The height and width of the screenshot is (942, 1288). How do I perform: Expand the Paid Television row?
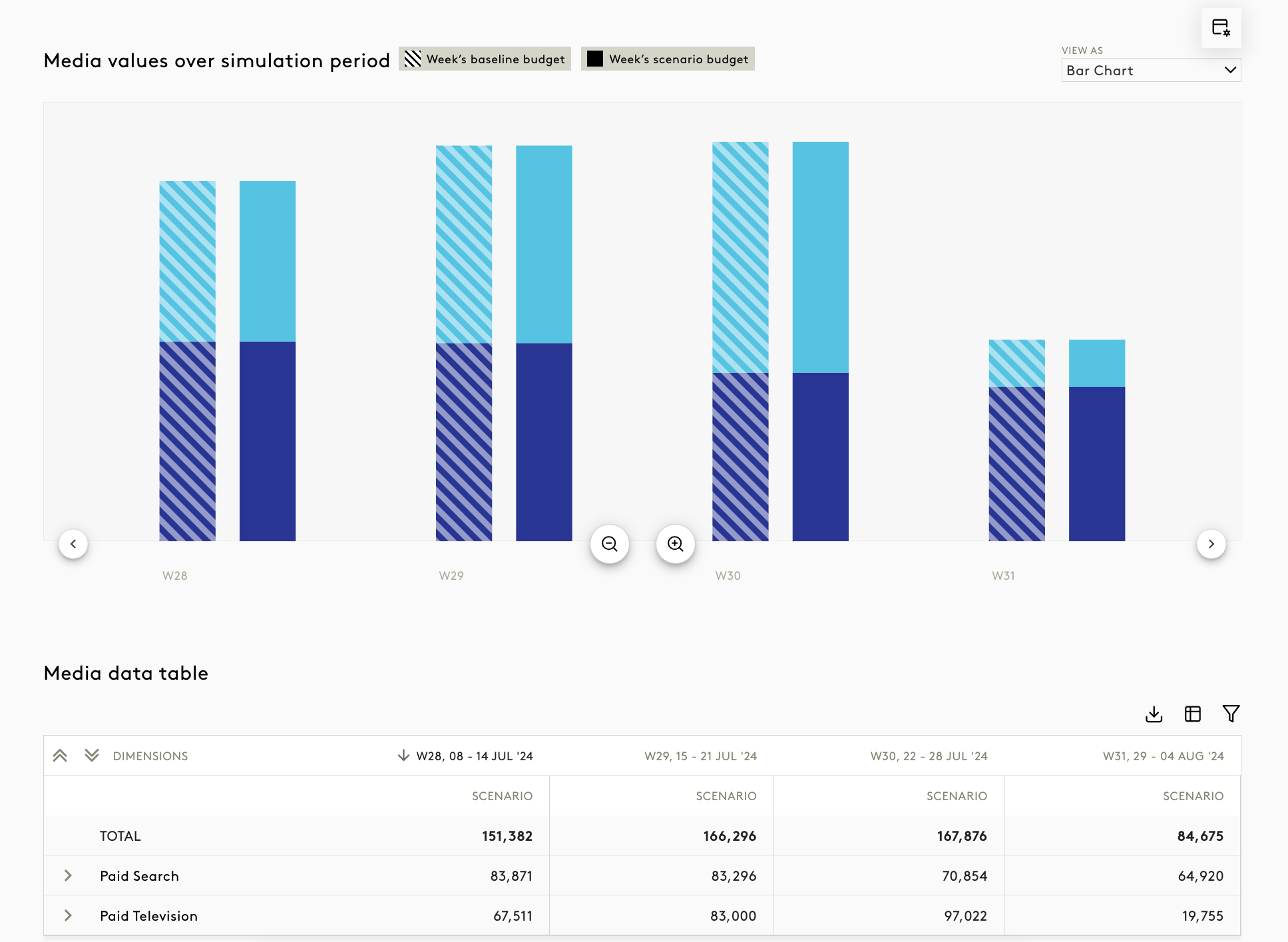[x=68, y=915]
